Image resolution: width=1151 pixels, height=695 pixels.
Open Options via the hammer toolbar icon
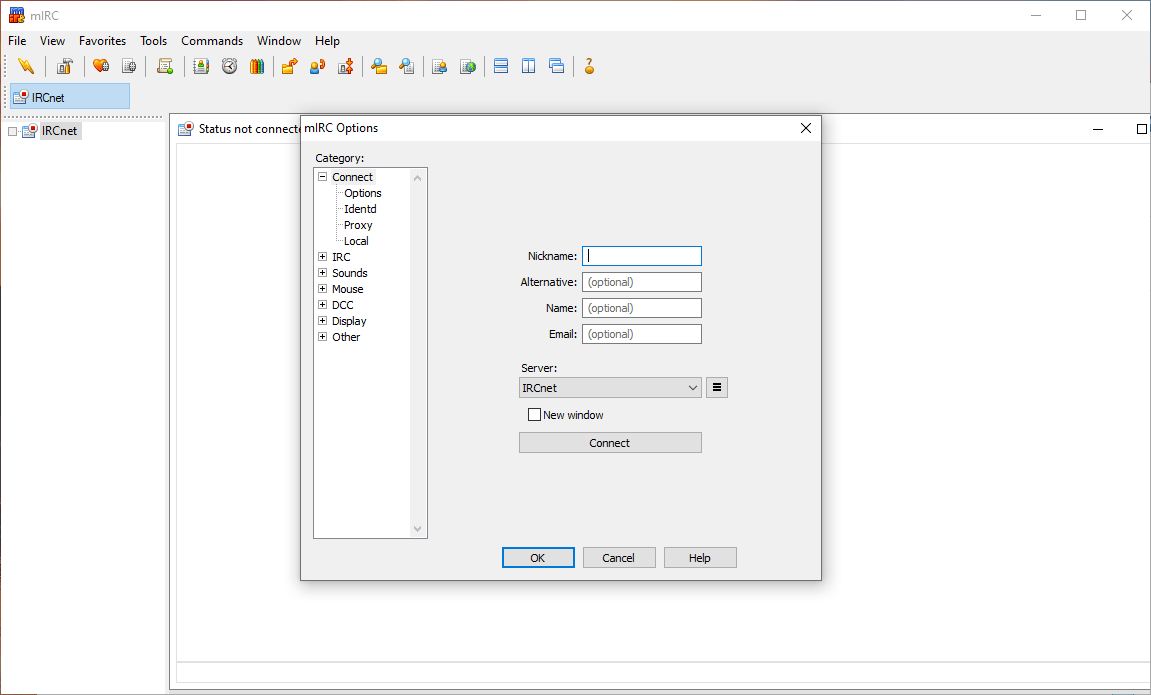[x=65, y=66]
